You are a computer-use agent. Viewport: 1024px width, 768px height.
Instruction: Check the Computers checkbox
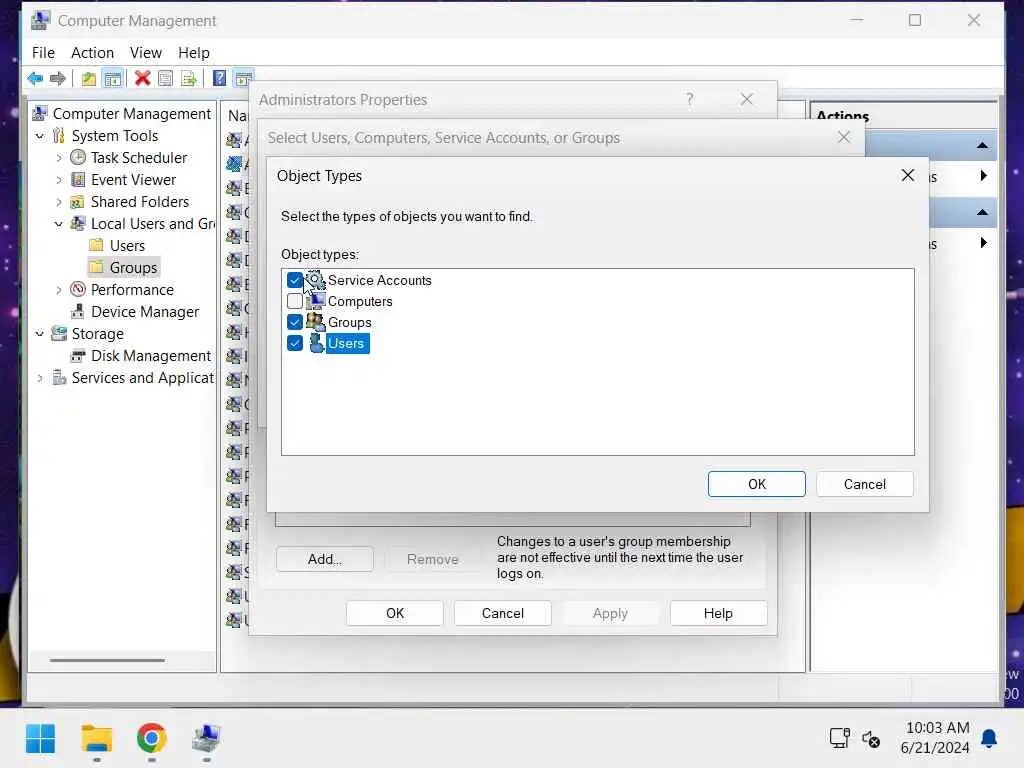point(295,301)
